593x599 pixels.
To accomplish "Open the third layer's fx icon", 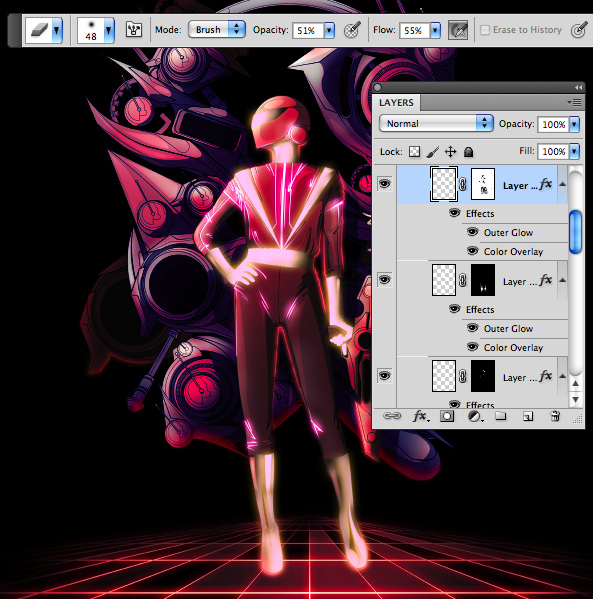I will (546, 376).
